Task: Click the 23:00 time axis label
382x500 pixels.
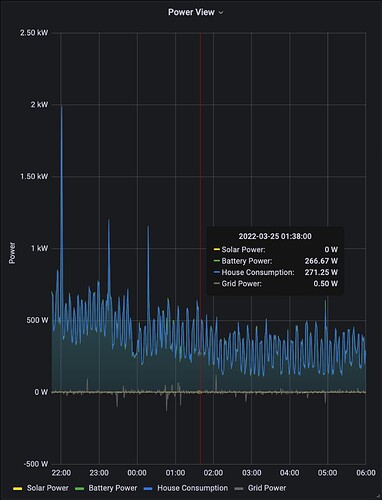Action: pyautogui.click(x=99, y=473)
